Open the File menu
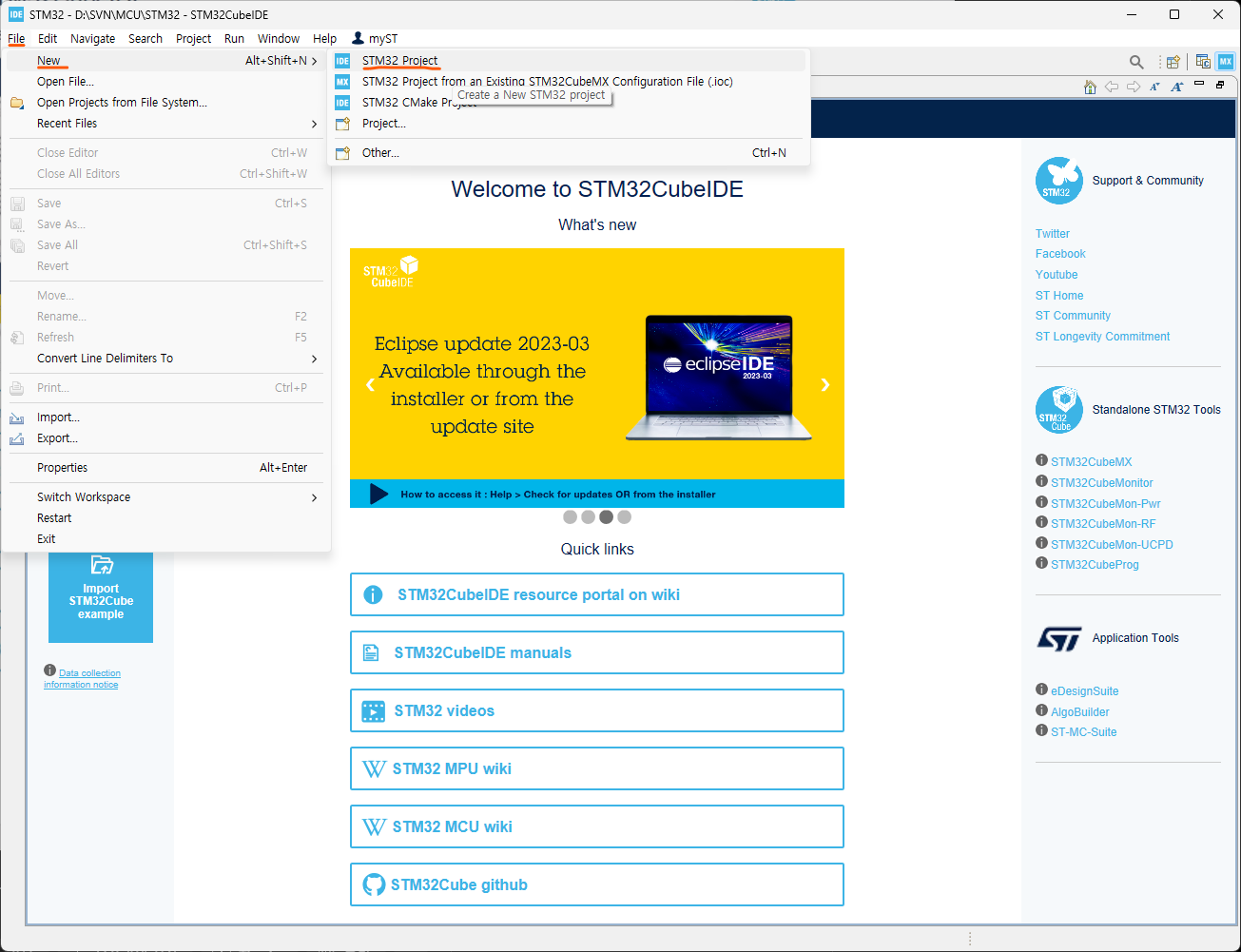This screenshot has width=1241, height=952. coord(16,38)
